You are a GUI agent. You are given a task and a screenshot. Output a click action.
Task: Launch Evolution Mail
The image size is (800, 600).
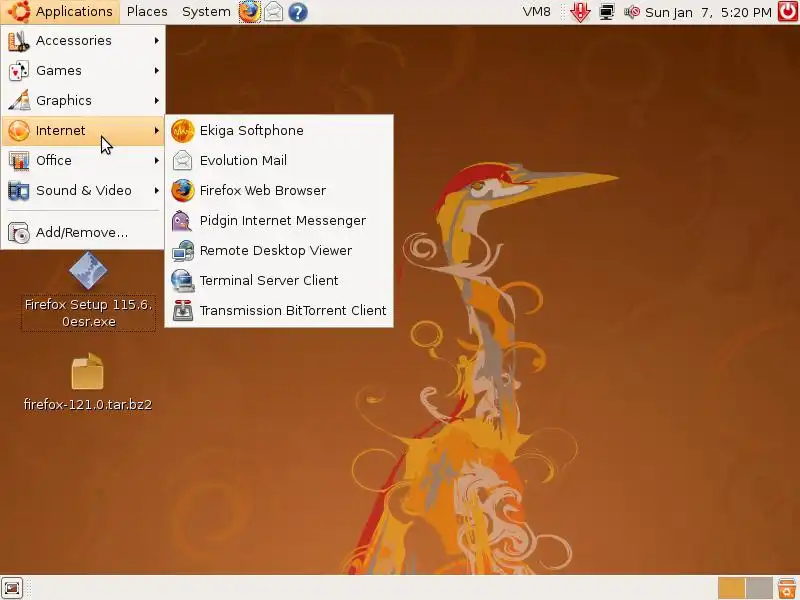tap(279, 160)
